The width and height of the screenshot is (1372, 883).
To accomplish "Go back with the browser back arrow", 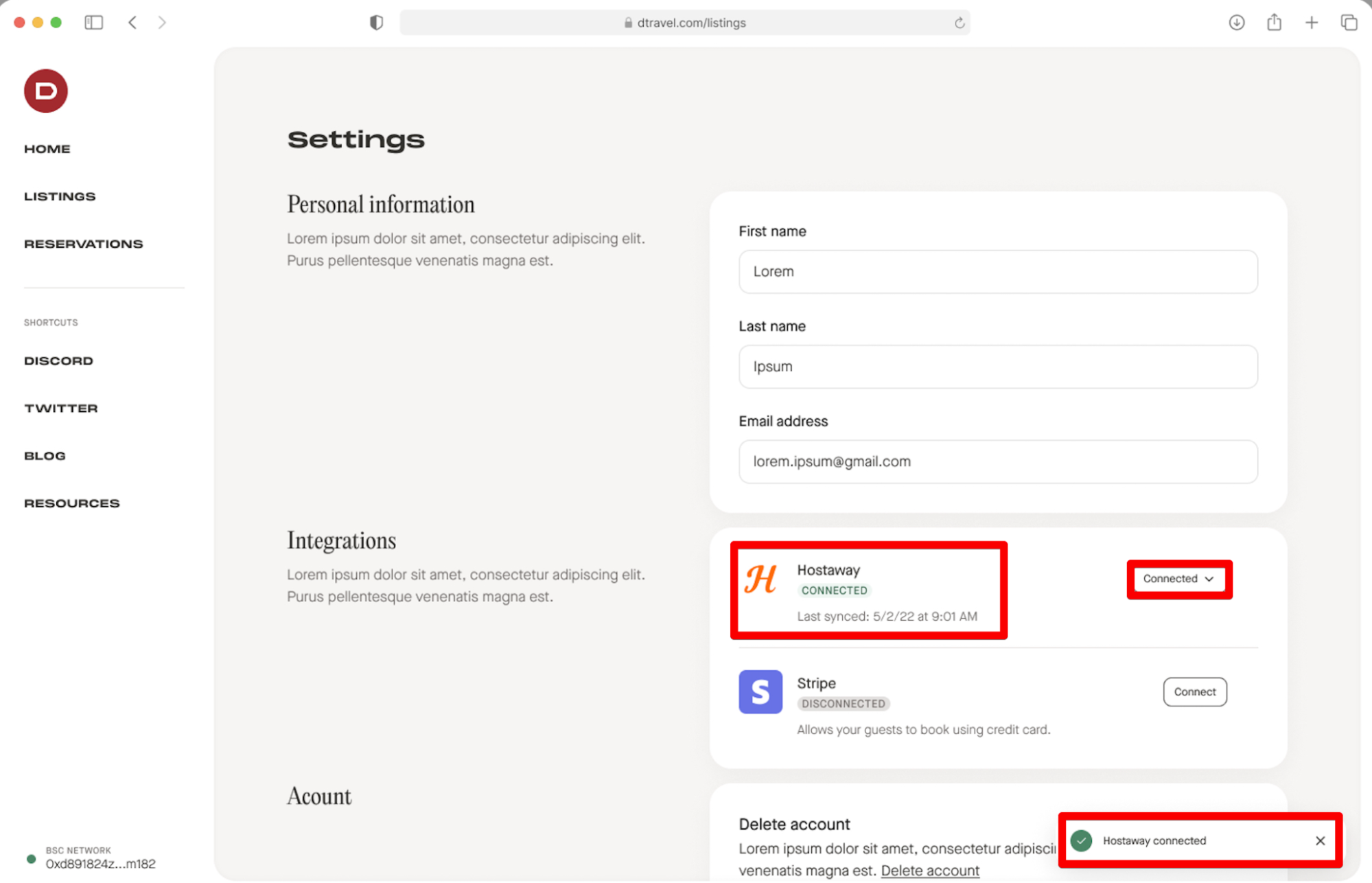I will click(x=132, y=23).
